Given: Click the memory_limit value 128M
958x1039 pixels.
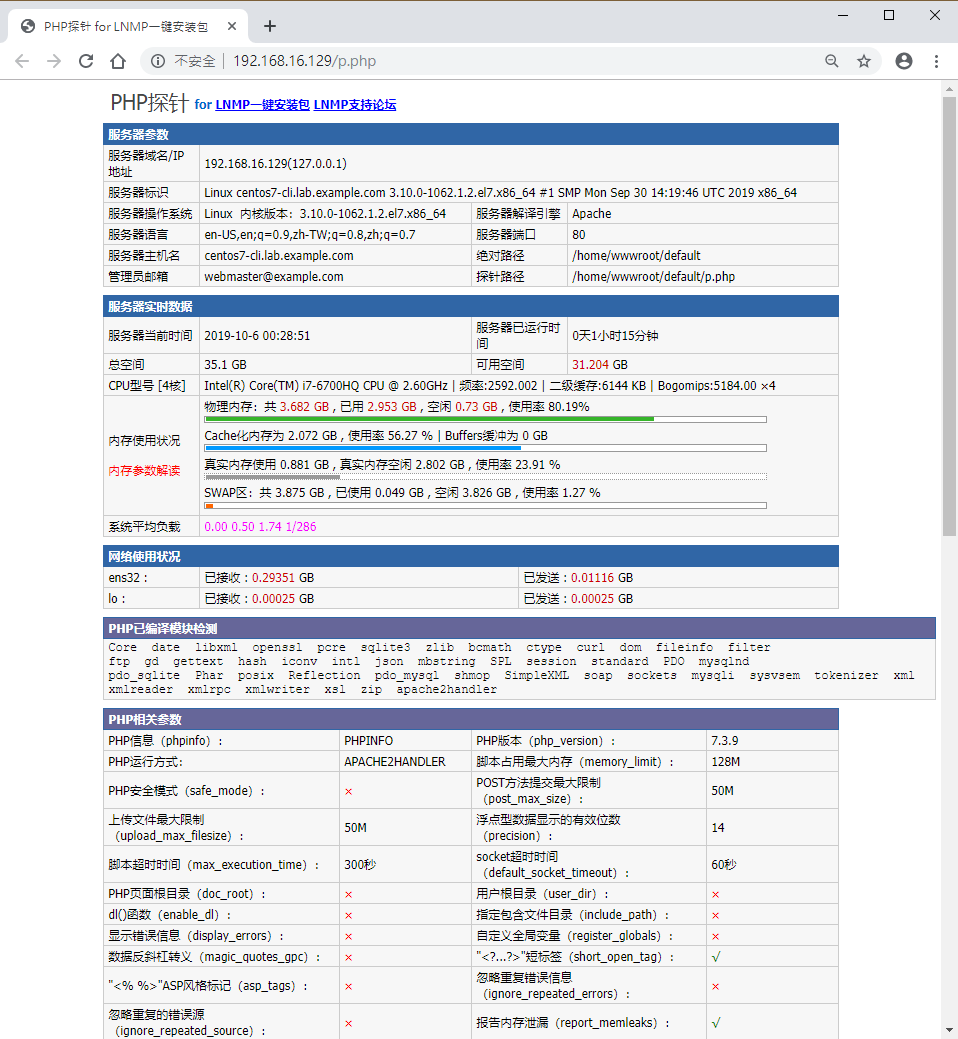Looking at the screenshot, I should [725, 762].
